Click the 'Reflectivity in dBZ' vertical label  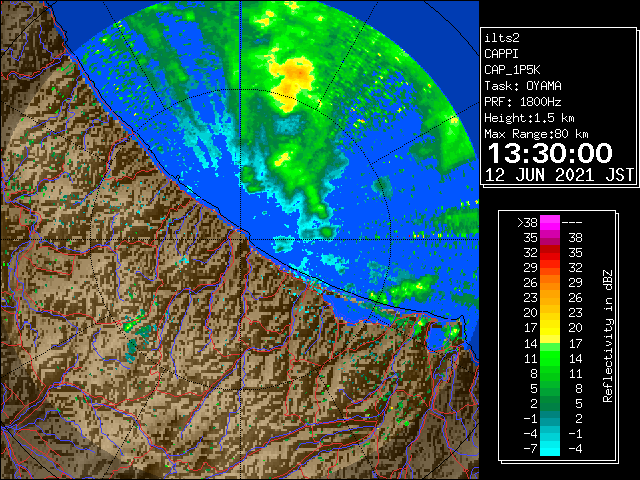pos(608,336)
